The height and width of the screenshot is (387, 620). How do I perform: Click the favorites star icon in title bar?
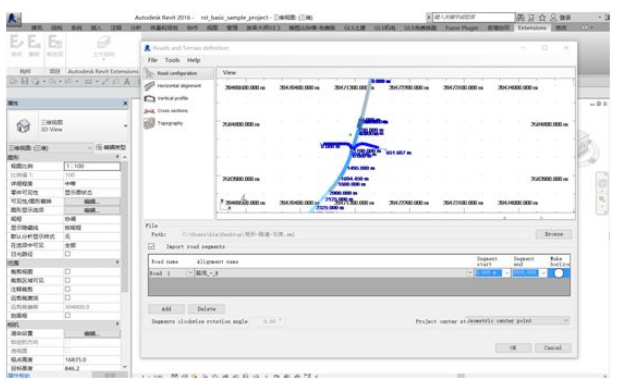(x=542, y=17)
